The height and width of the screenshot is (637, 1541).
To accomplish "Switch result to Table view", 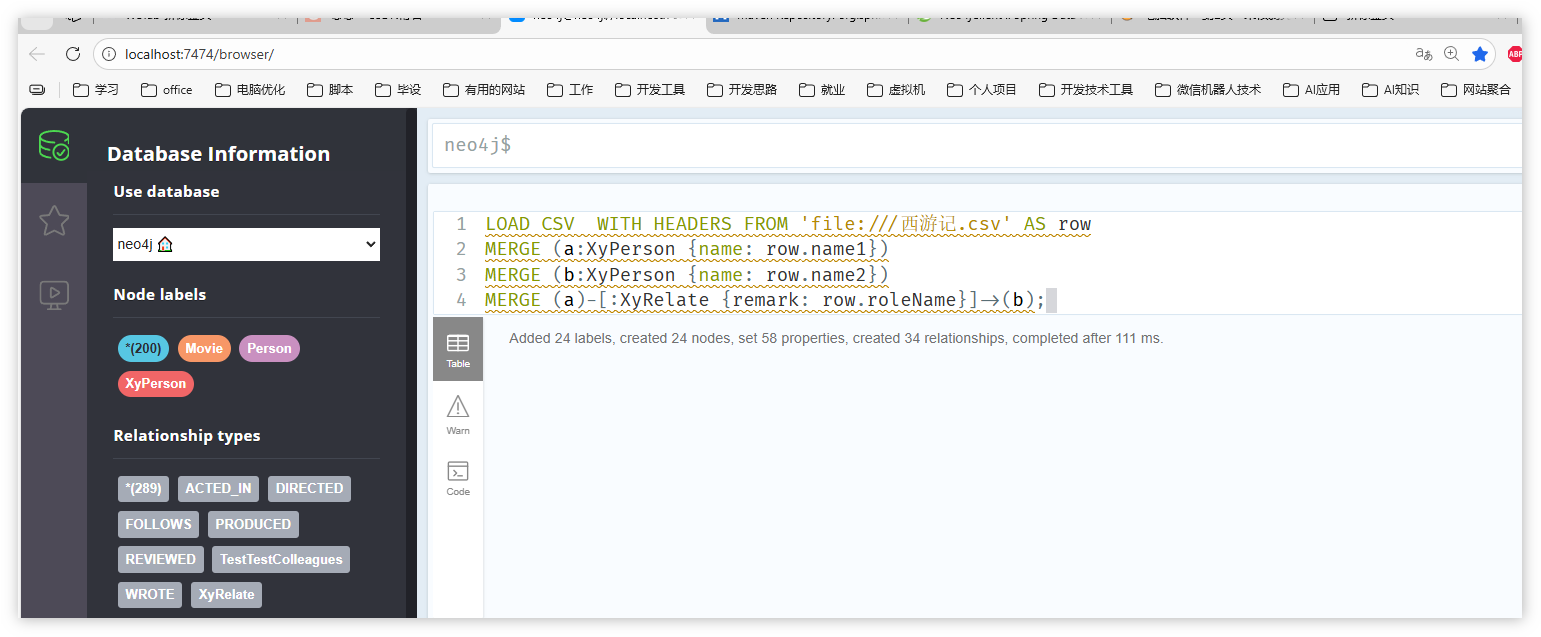I will click(458, 349).
